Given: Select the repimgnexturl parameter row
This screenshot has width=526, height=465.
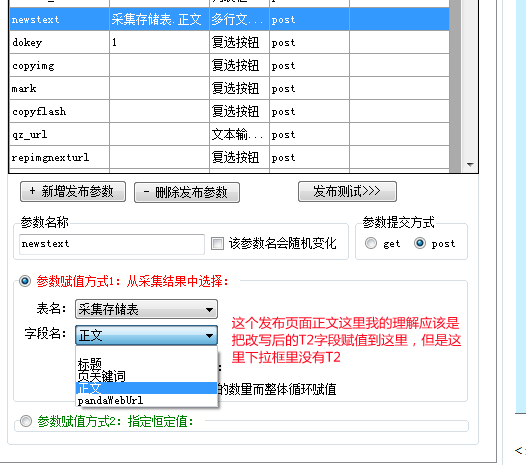Looking at the screenshot, I should [x=229, y=157].
